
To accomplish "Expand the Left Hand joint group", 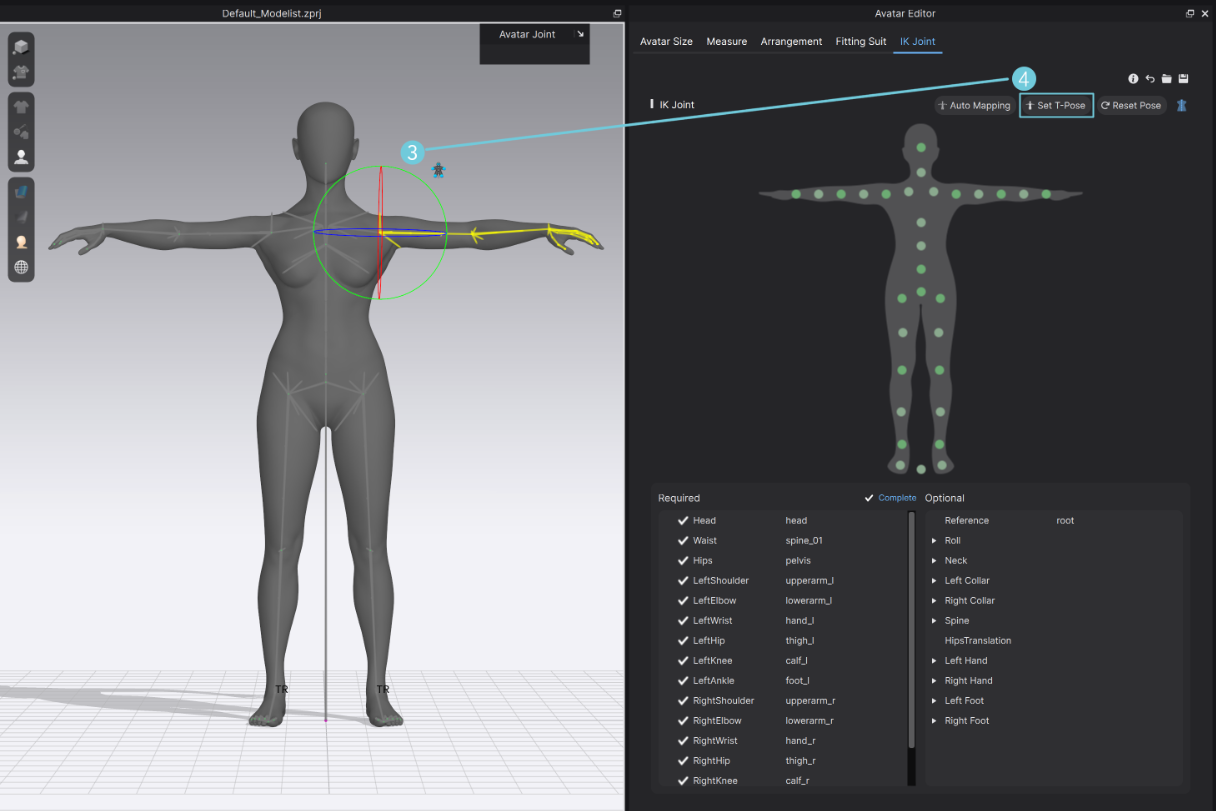I will 934,660.
